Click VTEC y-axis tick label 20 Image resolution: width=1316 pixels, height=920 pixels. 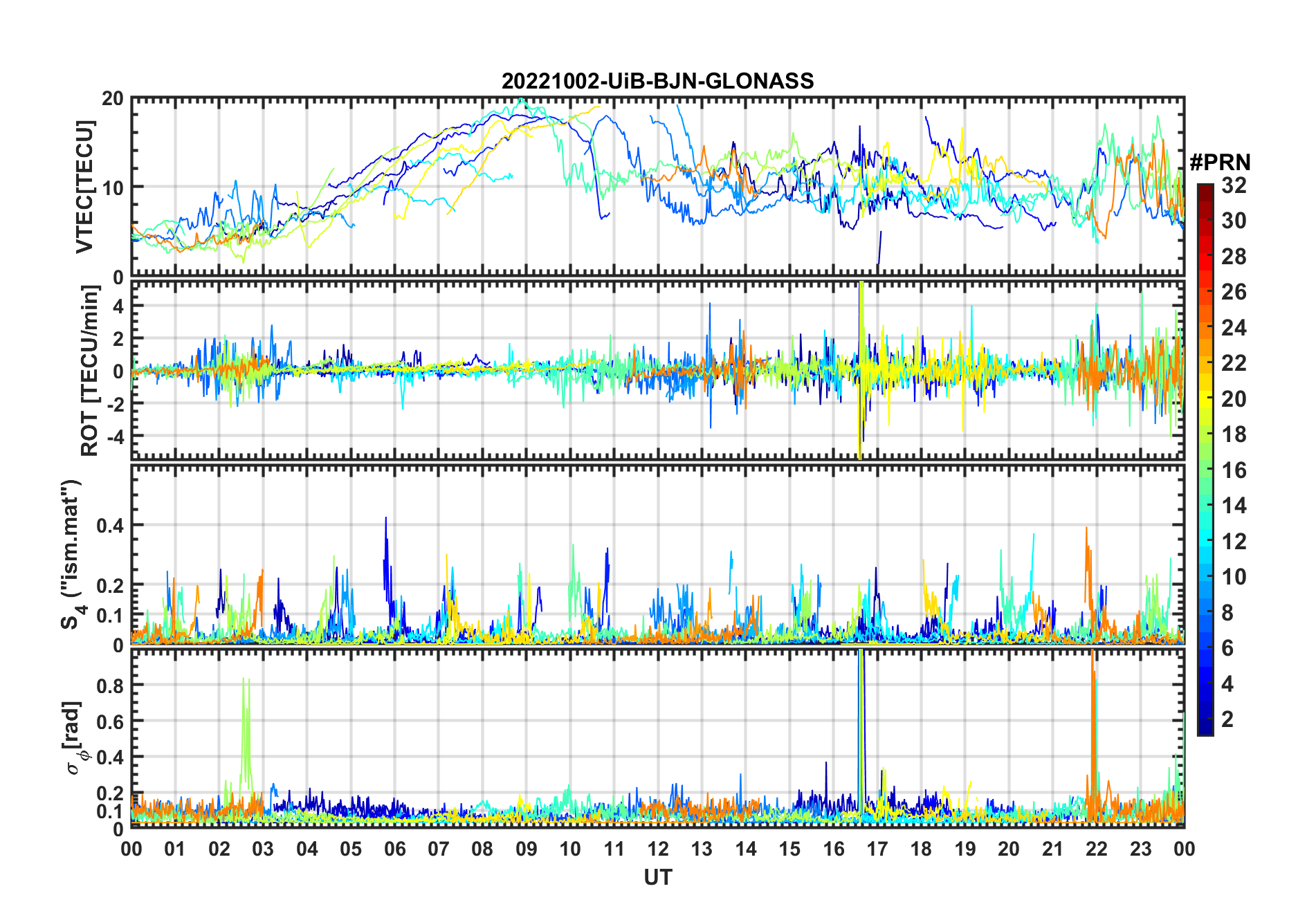coord(113,98)
